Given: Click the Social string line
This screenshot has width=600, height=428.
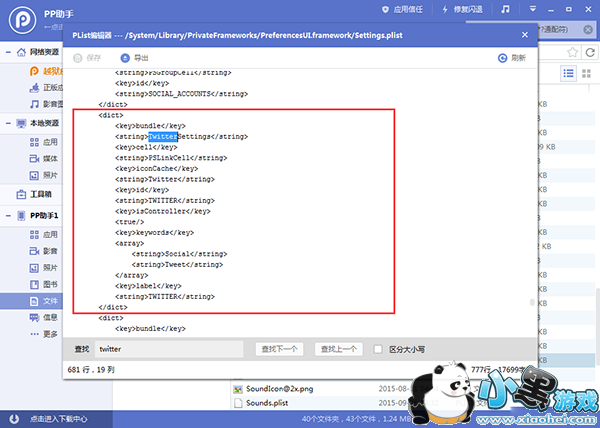Looking at the screenshot, I should (x=179, y=254).
